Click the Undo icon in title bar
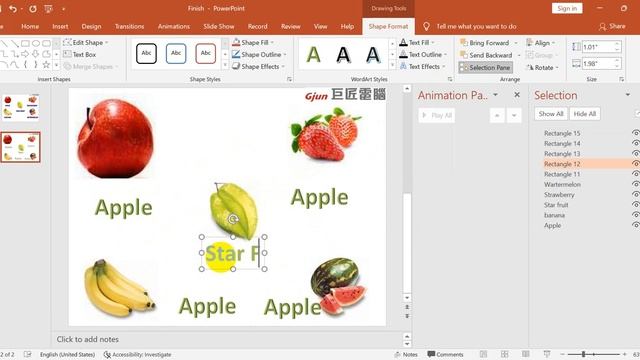640x360 pixels. 13,9
